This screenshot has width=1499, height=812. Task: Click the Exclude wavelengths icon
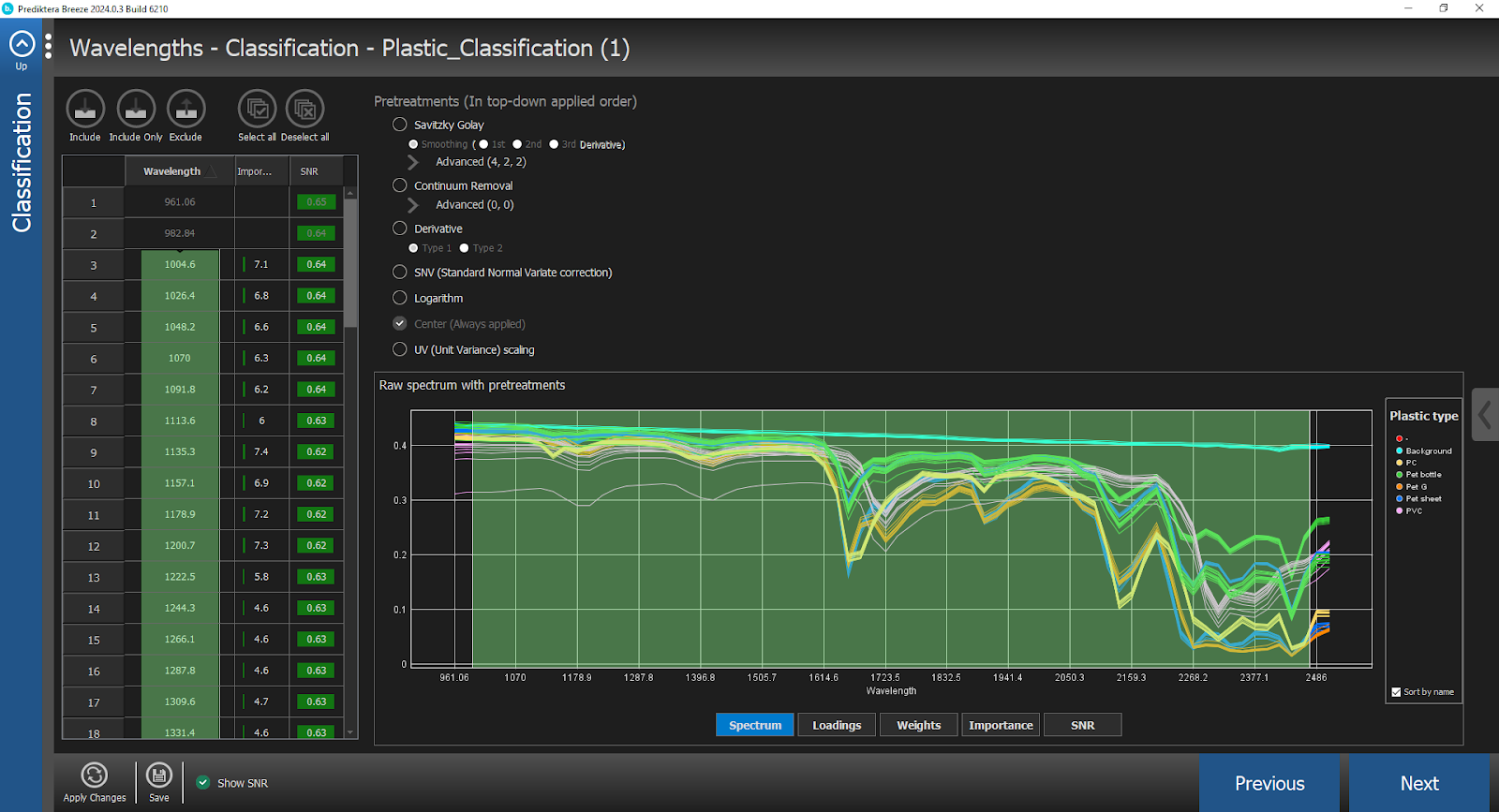click(x=186, y=110)
